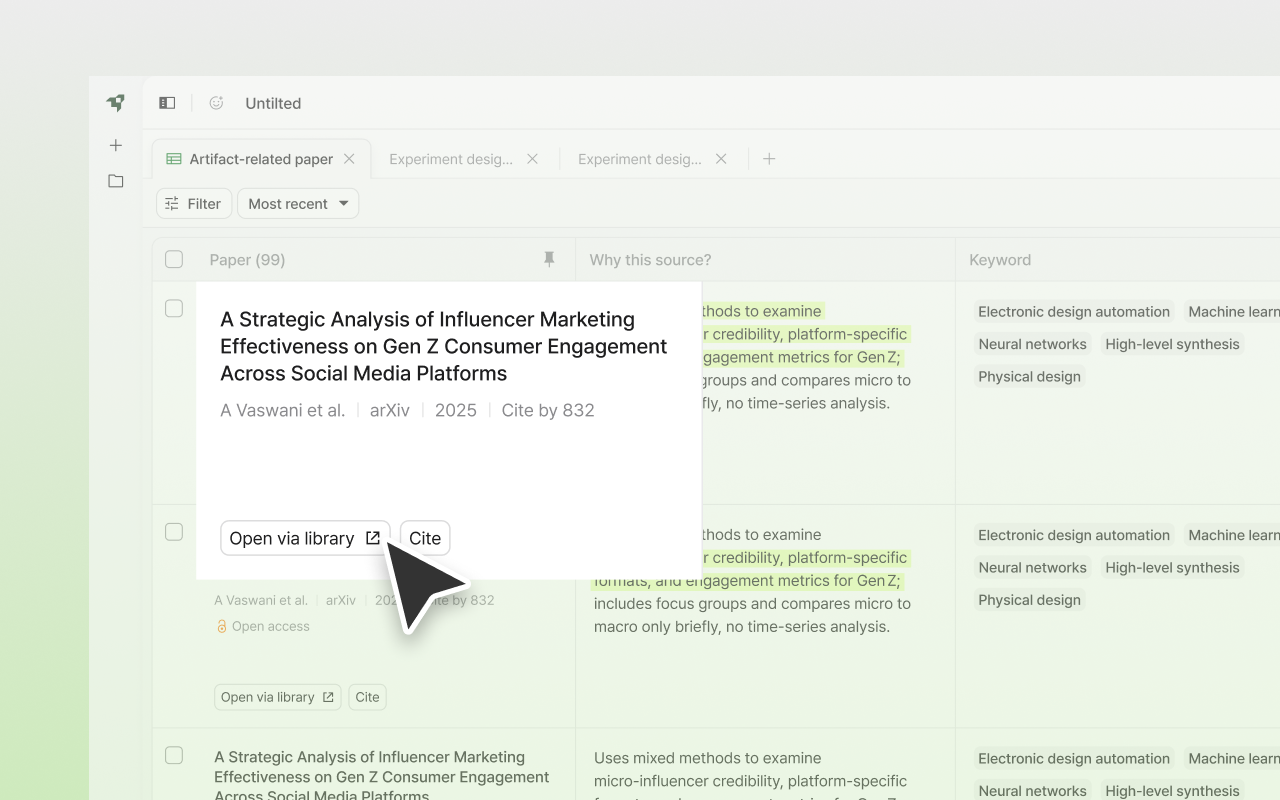Click 'Electronic design automation' tag in the middle row
The height and width of the screenshot is (800, 1280).
[x=1074, y=535]
